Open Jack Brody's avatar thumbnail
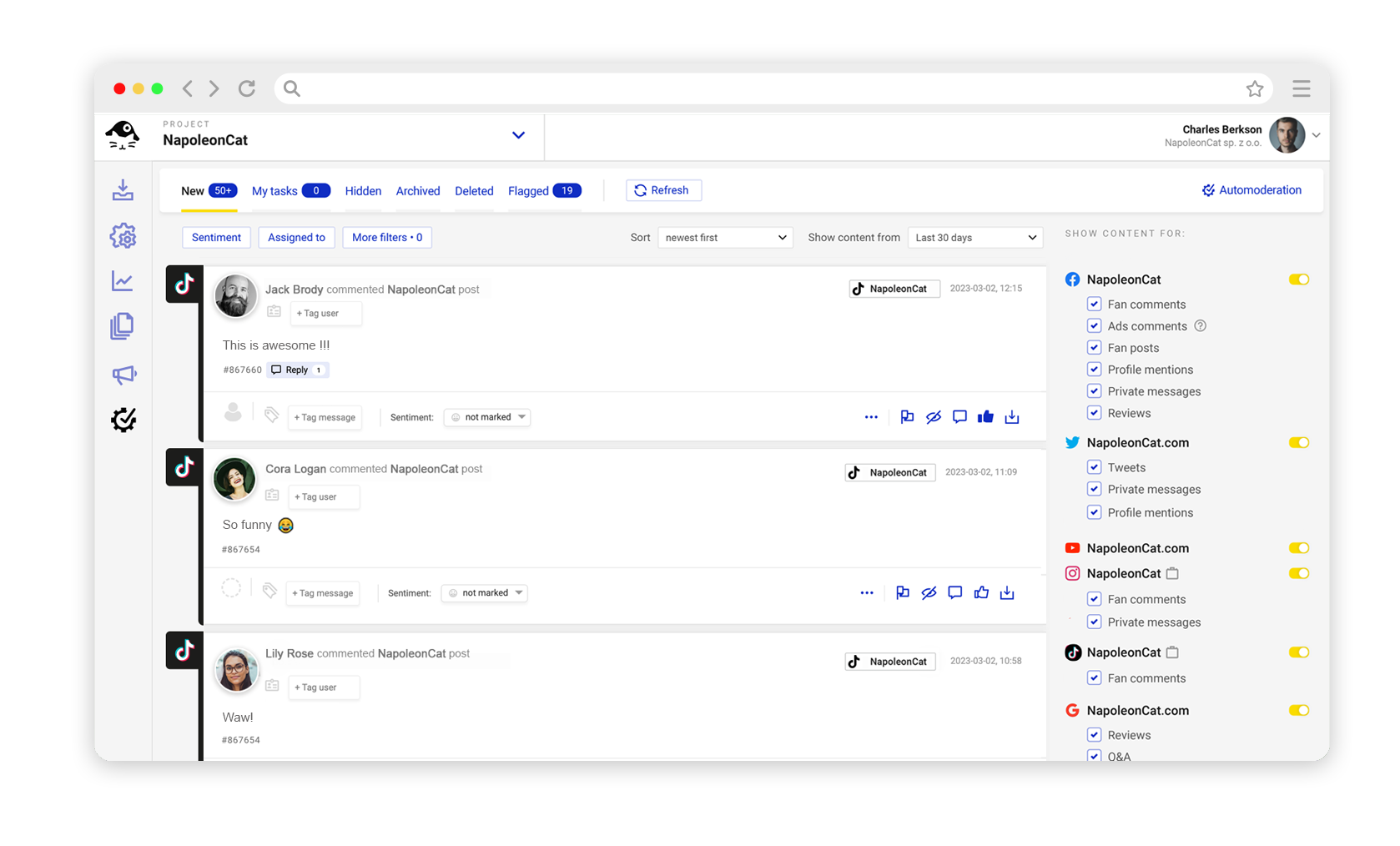 [236, 295]
